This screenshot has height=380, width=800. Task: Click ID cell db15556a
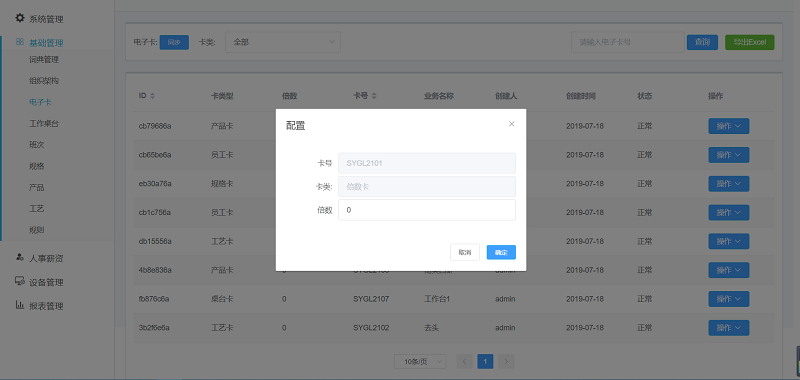[x=155, y=241]
